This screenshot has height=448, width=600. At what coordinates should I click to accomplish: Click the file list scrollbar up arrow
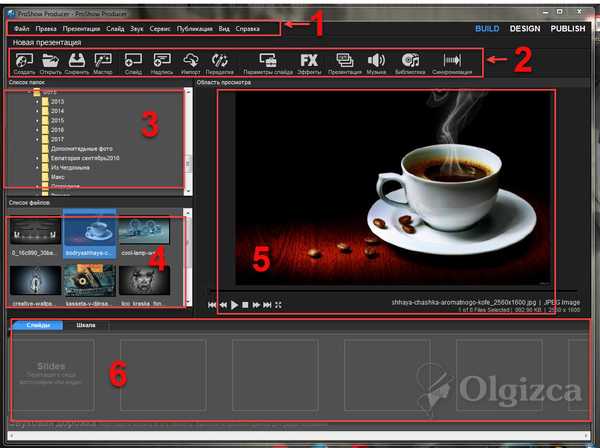click(188, 212)
